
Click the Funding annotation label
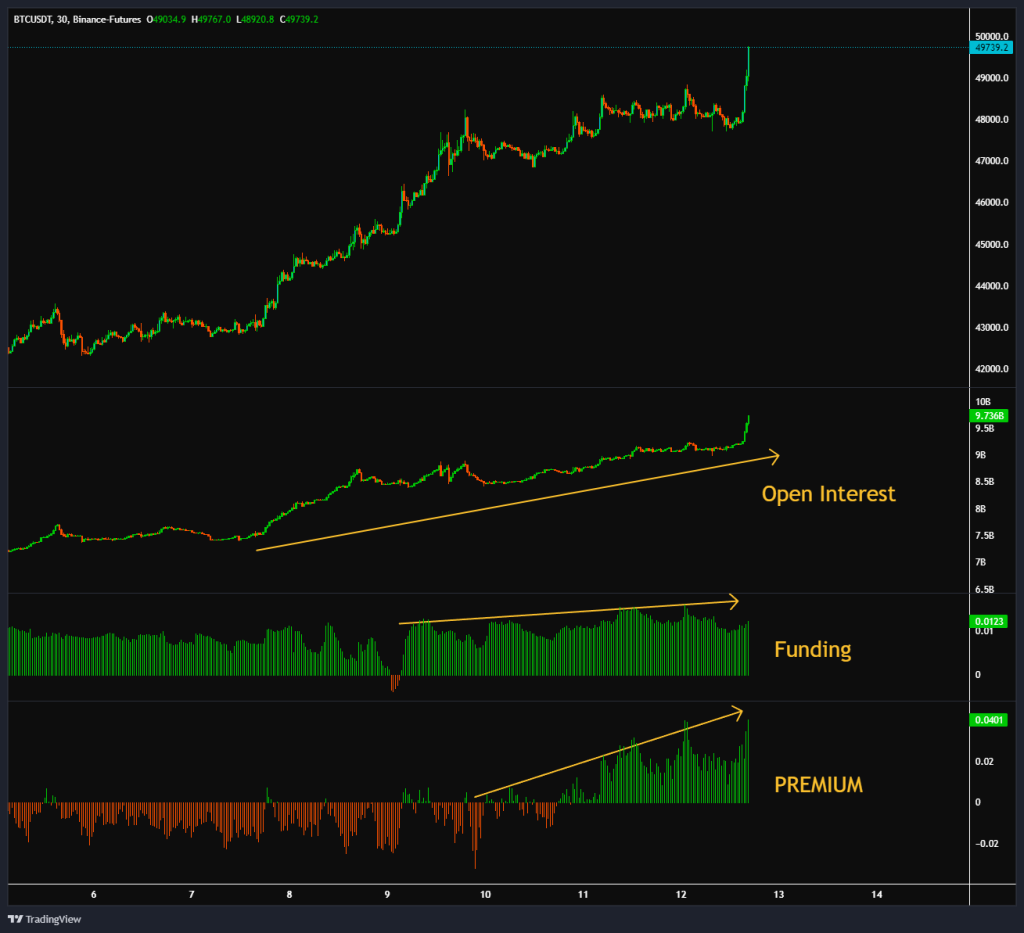pyautogui.click(x=812, y=649)
